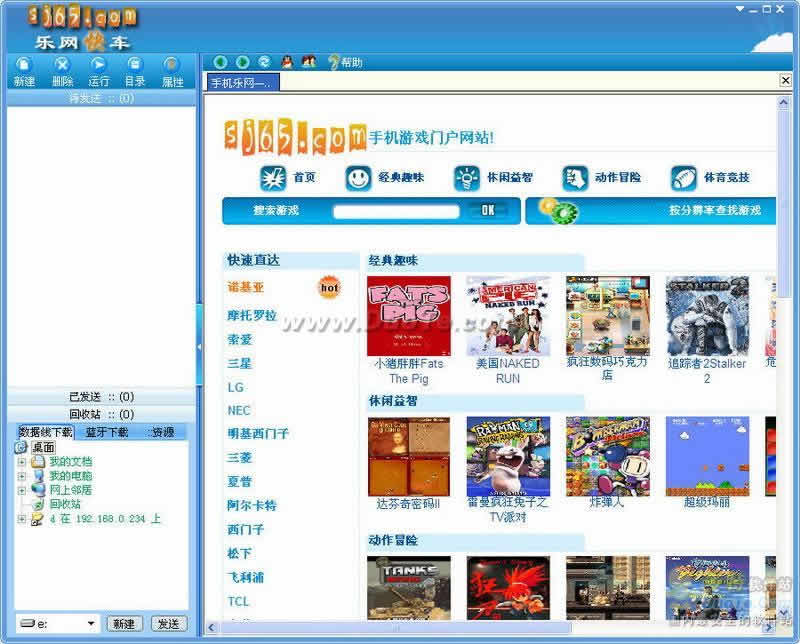Open 帮助 (Help) in the browser toolbar
The height and width of the screenshot is (644, 800).
[346, 63]
